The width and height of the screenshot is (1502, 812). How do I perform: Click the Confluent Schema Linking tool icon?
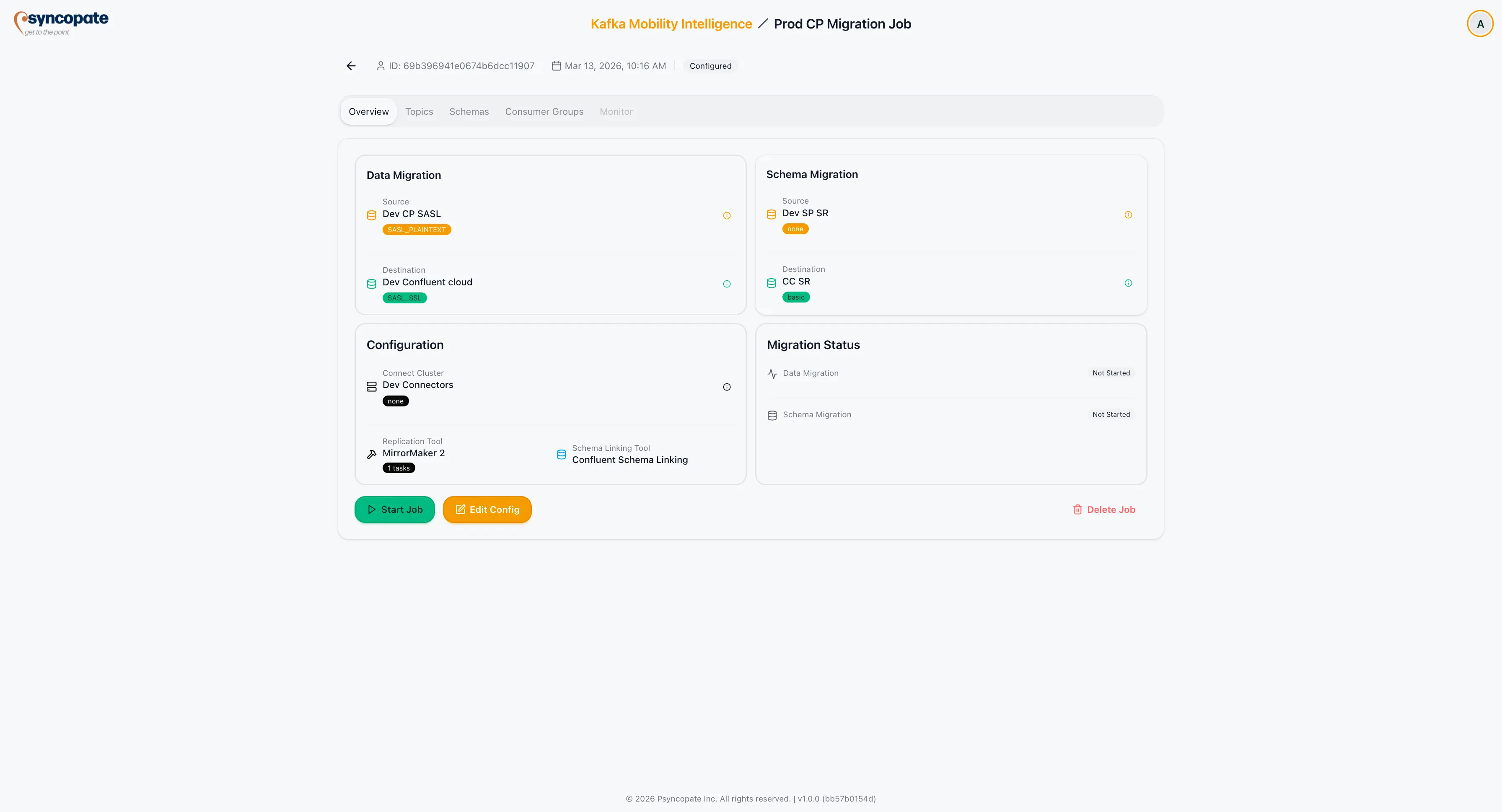[562, 454]
